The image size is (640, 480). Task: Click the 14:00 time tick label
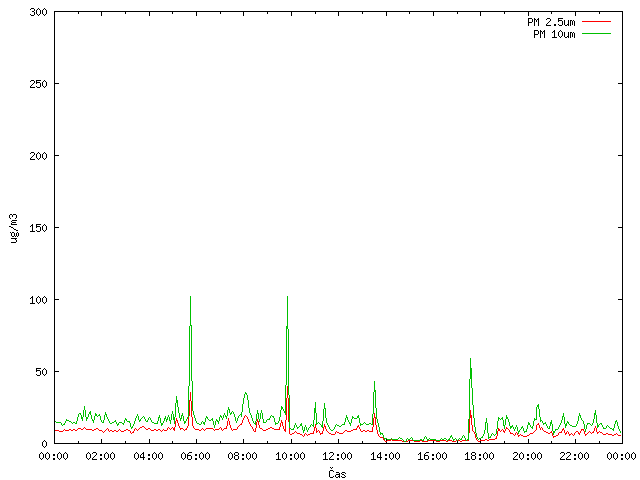(385, 456)
